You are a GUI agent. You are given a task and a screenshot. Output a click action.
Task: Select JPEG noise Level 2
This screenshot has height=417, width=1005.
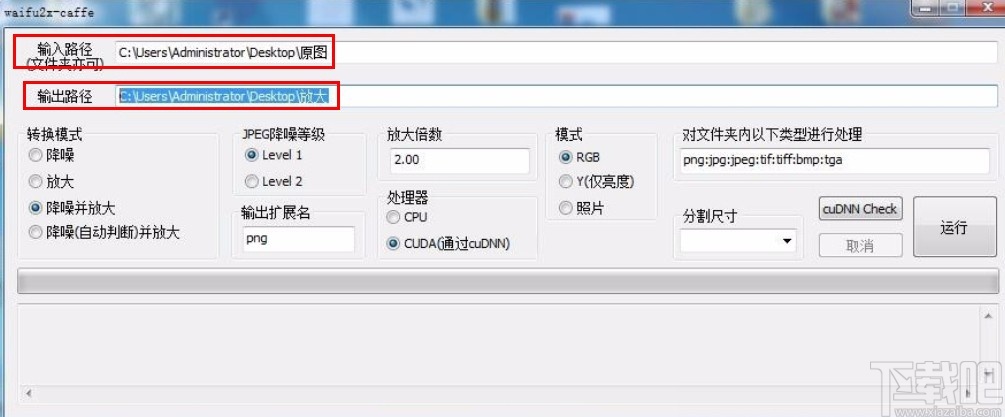click(x=274, y=181)
